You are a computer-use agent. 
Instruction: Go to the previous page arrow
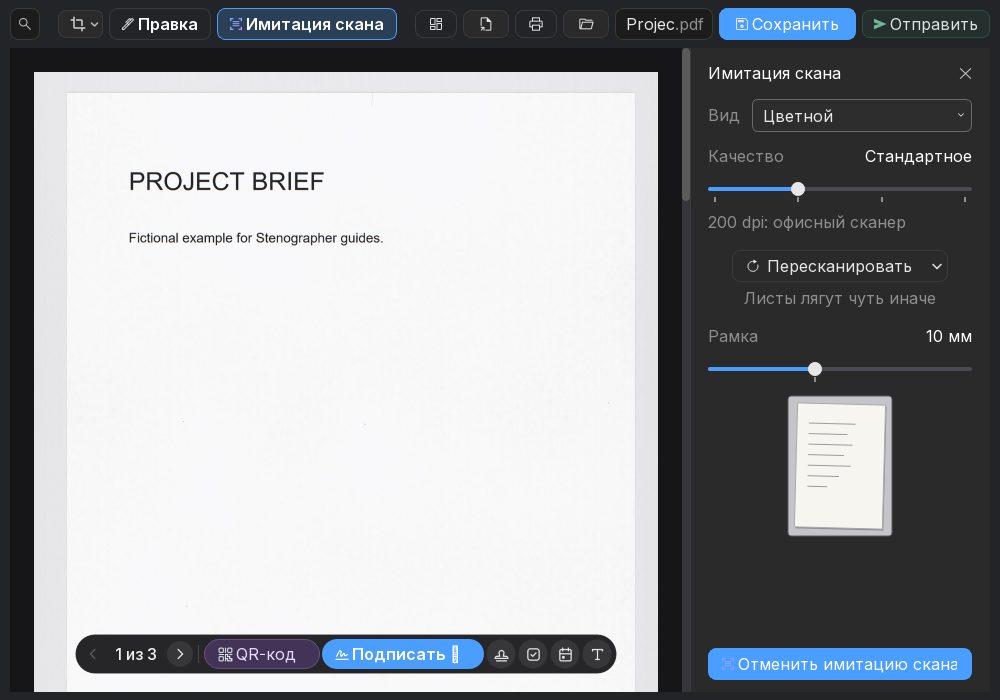click(x=93, y=654)
